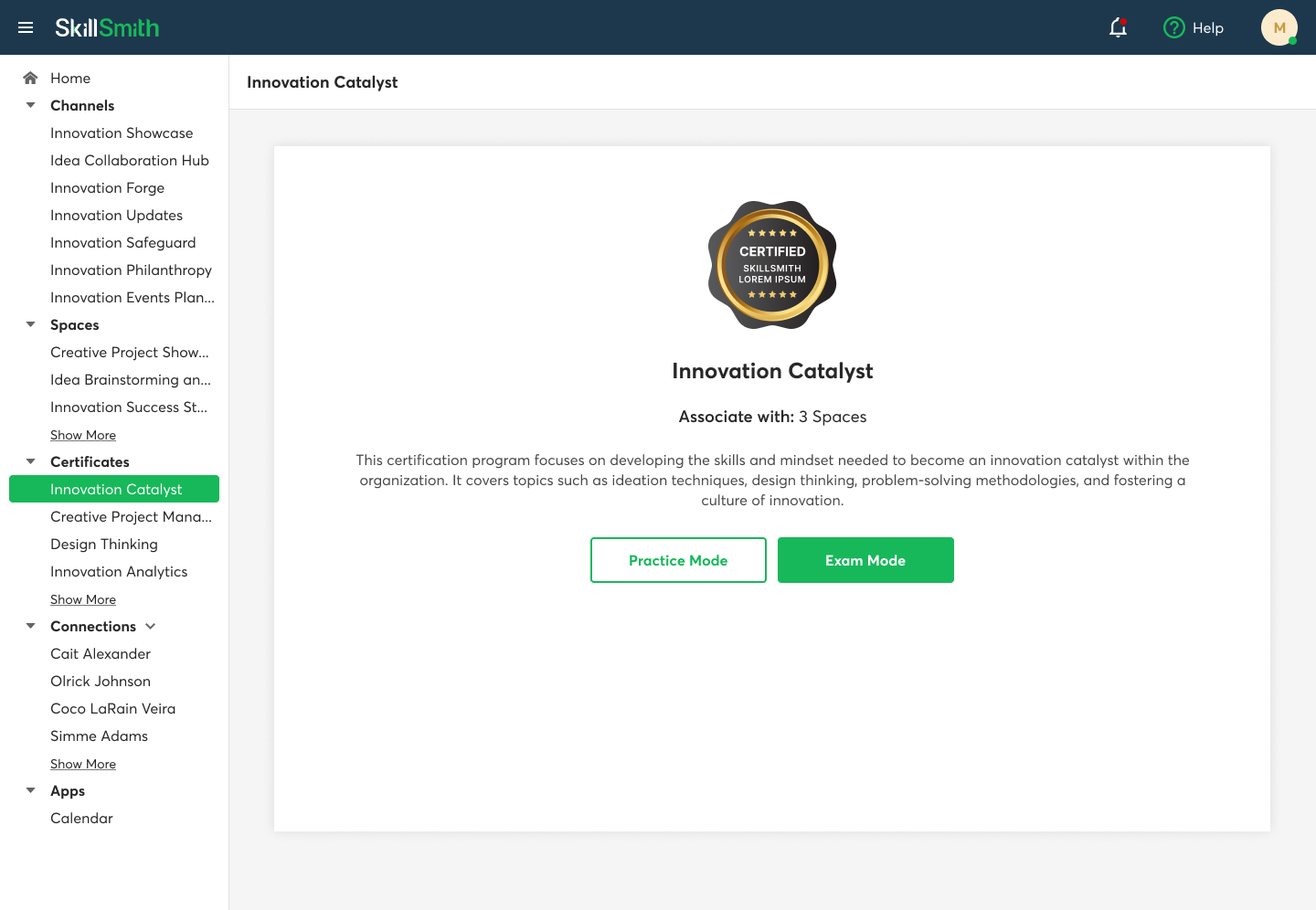Start Exam Mode

click(x=865, y=560)
